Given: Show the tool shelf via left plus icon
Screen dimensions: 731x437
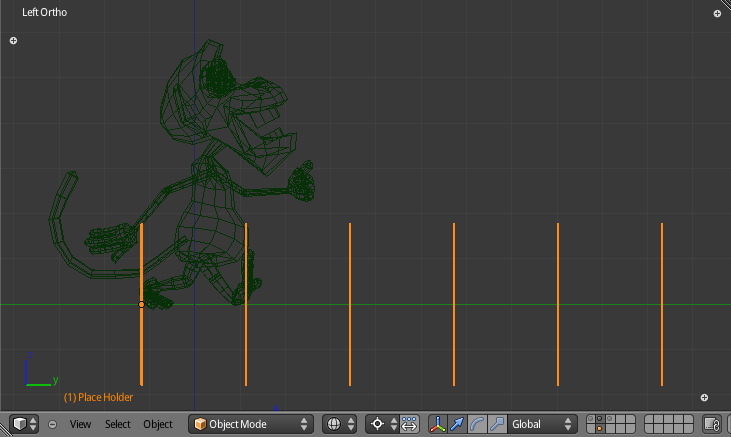Looking at the screenshot, I should point(14,41).
